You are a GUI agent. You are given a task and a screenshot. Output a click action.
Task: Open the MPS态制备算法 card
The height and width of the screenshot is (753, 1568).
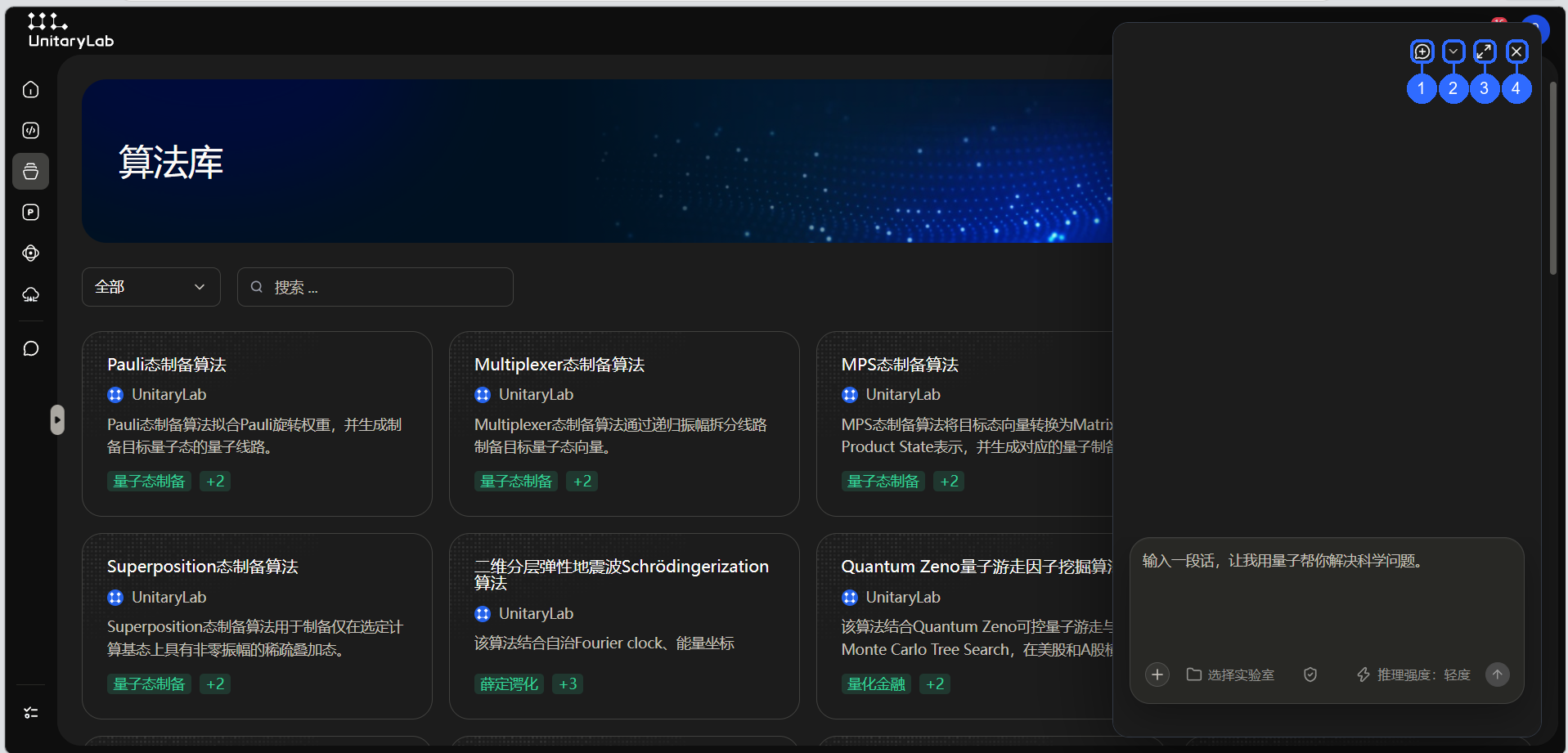click(965, 424)
